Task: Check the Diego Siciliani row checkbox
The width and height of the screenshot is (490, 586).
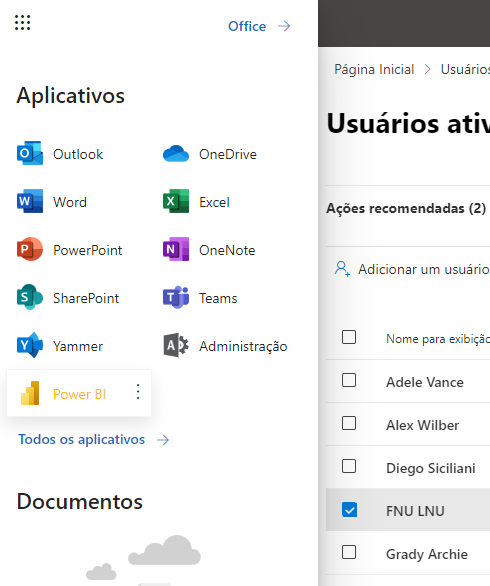Action: [x=349, y=466]
